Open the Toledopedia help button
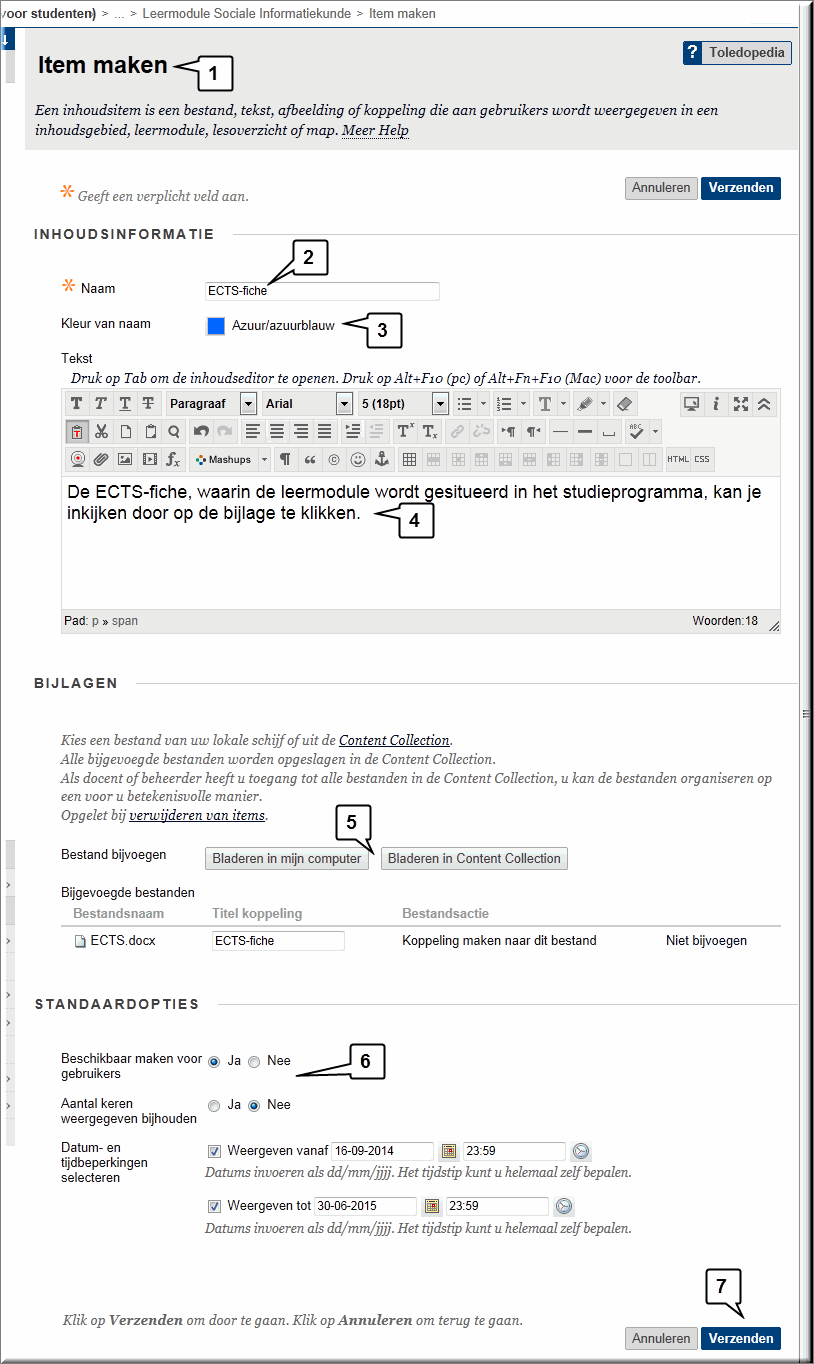814x1364 pixels. [737, 53]
